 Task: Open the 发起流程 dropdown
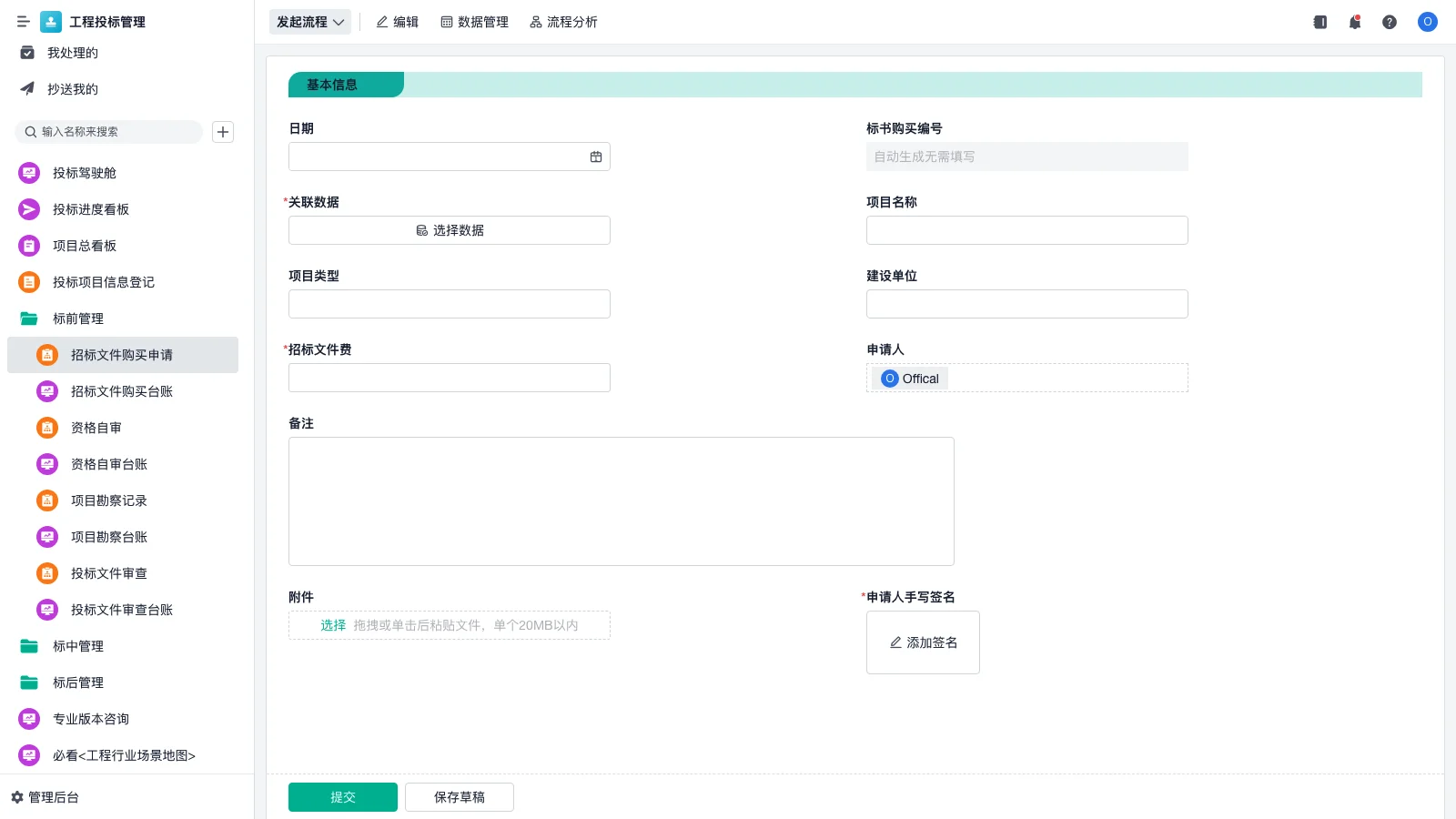coord(310,22)
